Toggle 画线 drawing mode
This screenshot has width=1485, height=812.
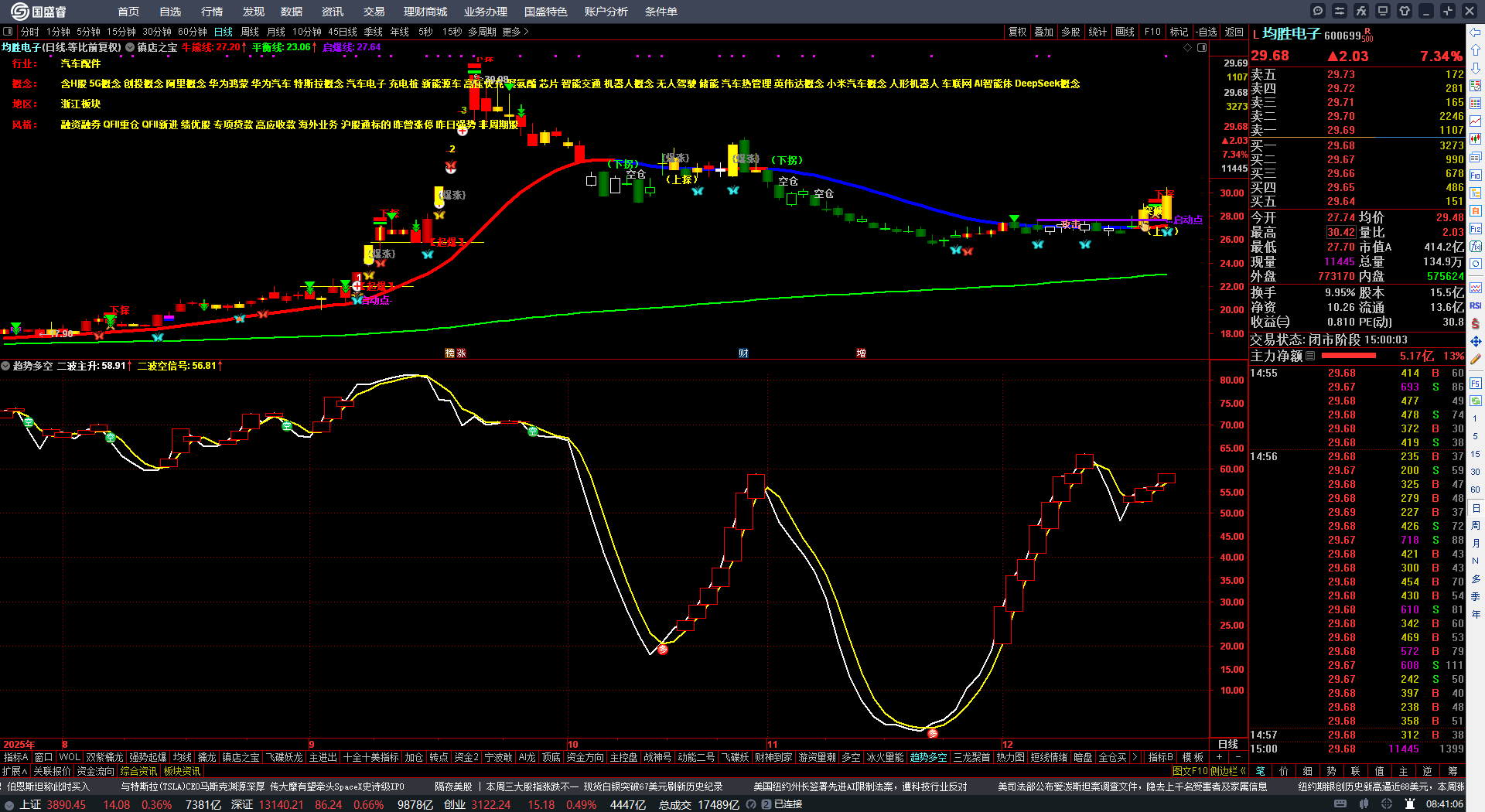(1125, 32)
